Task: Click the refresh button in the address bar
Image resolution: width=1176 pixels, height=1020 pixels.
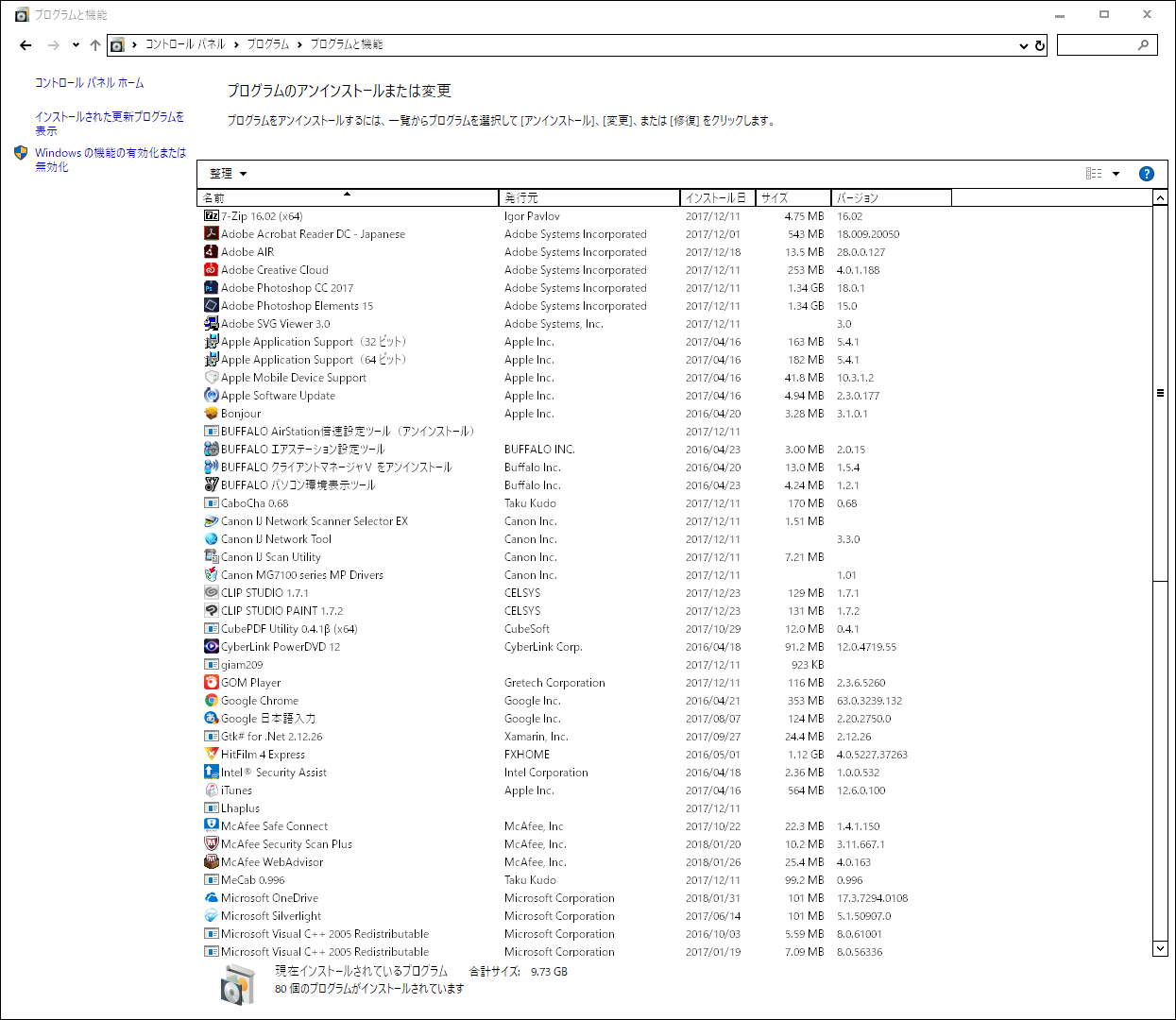Action: point(1040,45)
